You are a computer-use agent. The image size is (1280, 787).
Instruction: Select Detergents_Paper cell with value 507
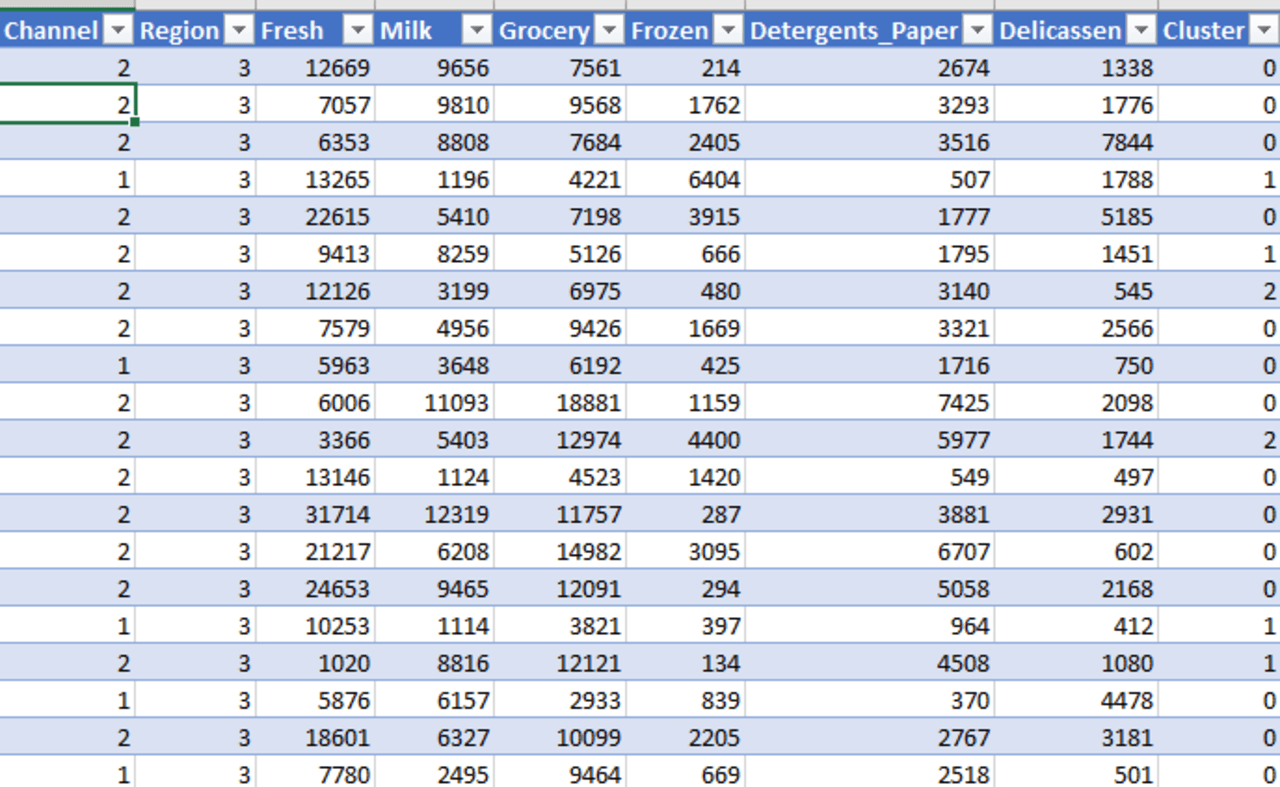(x=870, y=179)
